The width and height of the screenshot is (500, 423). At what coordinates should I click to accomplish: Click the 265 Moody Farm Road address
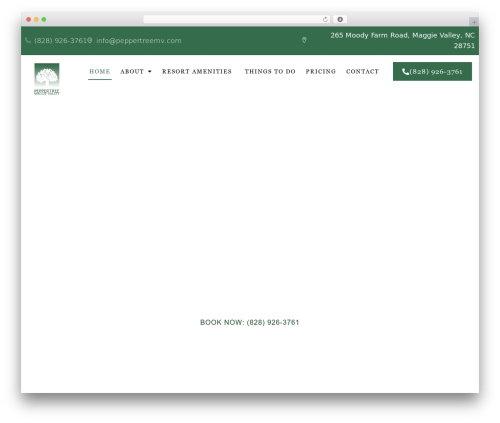point(402,40)
